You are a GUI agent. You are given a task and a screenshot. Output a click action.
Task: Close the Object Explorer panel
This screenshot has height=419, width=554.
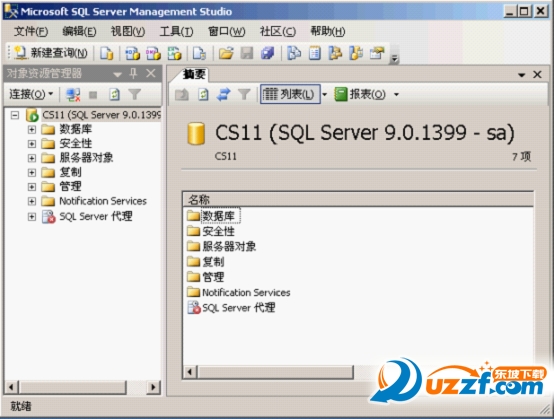151,73
